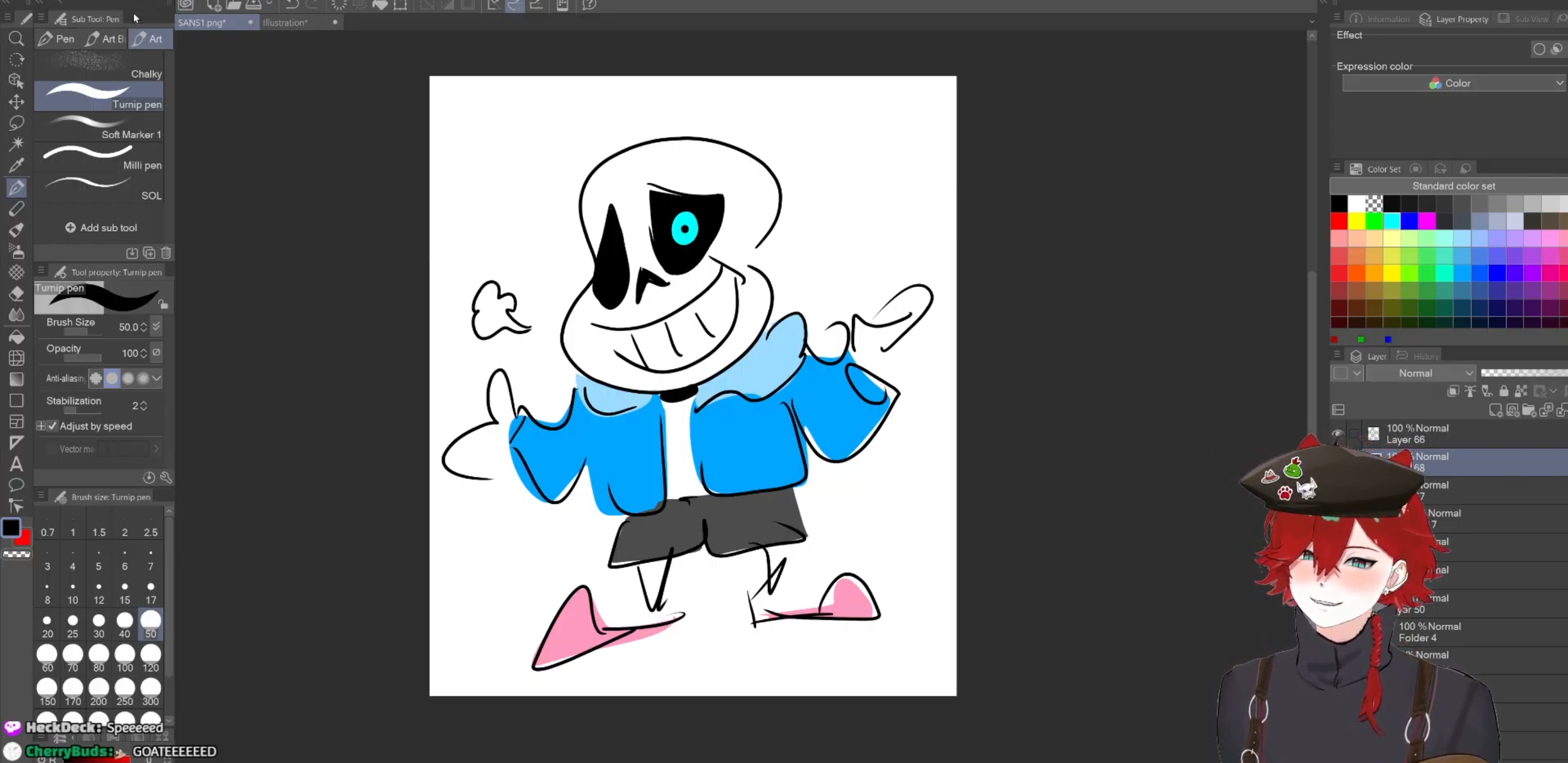Select the Text tool

16,464
